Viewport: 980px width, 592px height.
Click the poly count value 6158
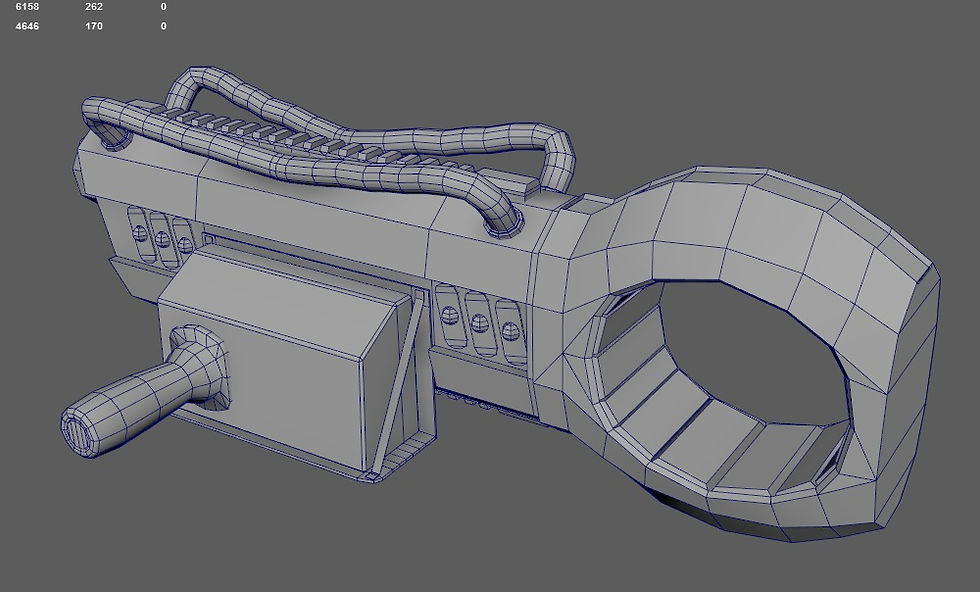[27, 7]
